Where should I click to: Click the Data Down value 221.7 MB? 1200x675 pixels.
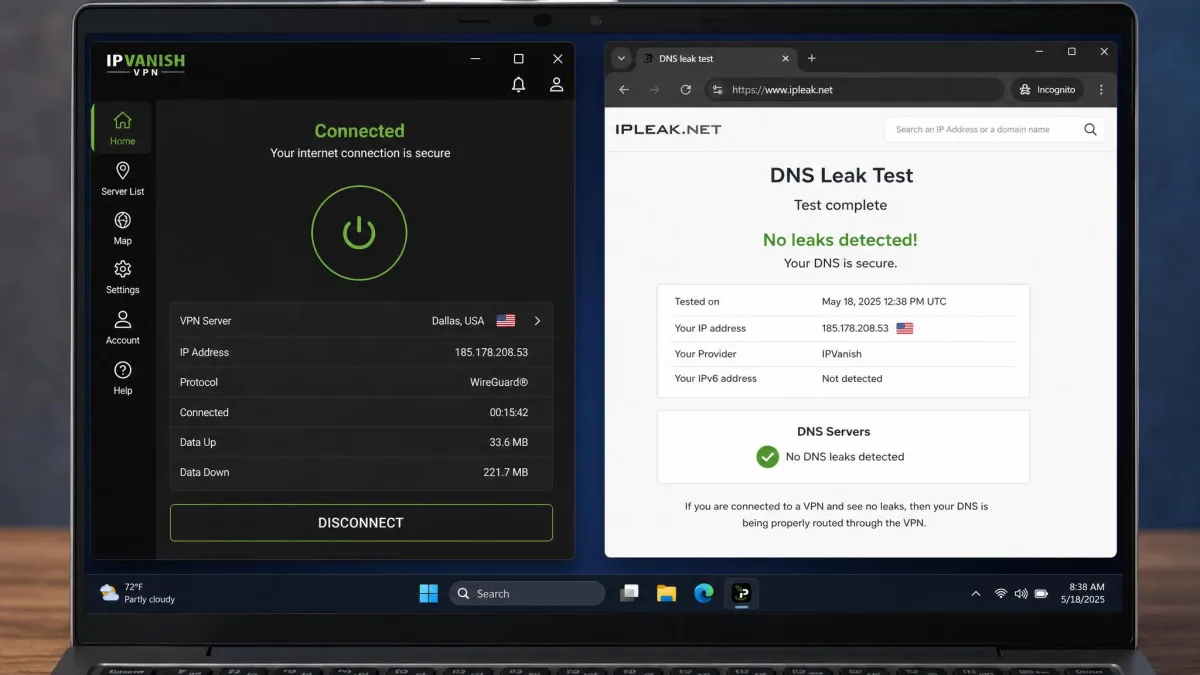pyautogui.click(x=505, y=472)
